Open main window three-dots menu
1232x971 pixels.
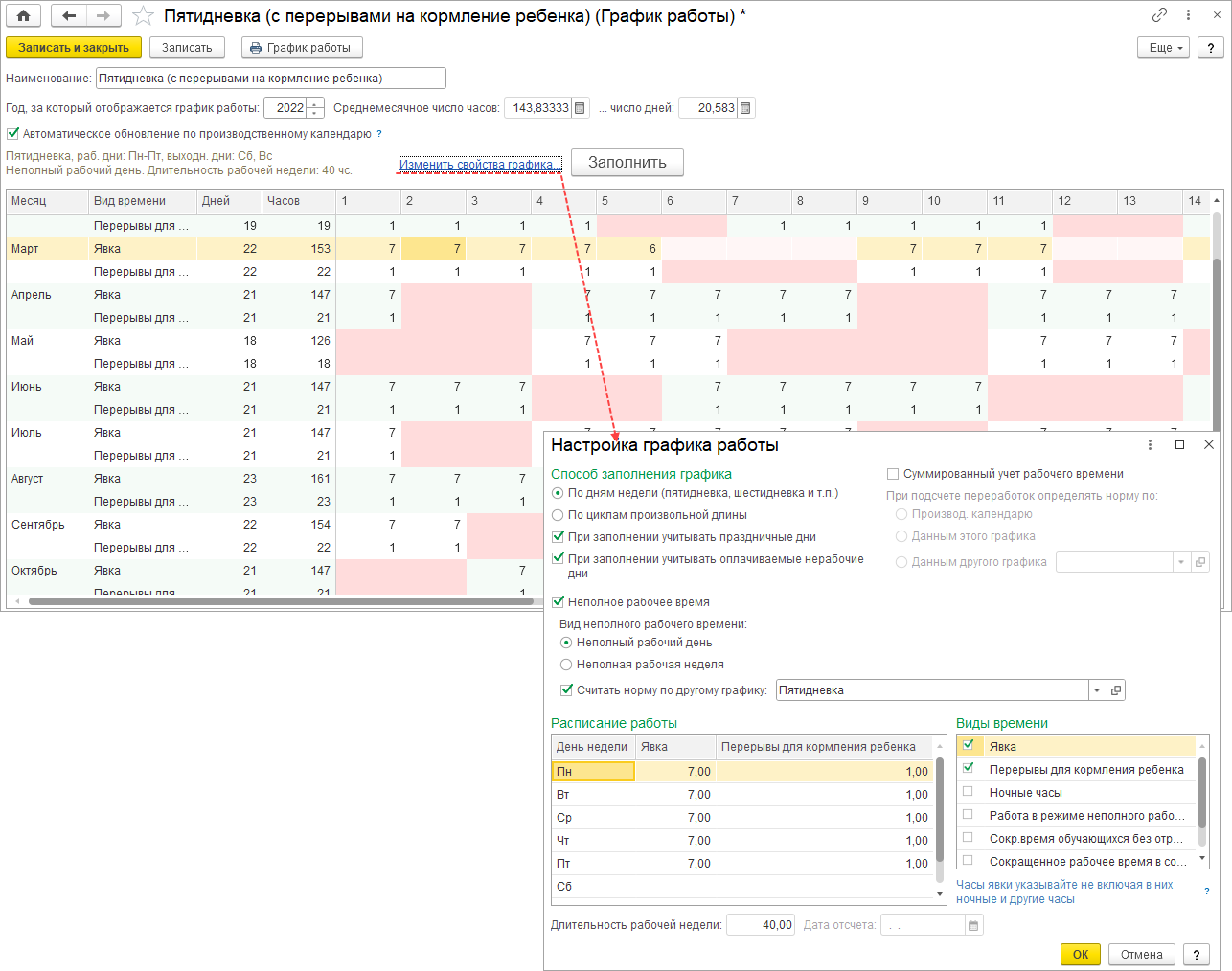pyautogui.click(x=1188, y=15)
